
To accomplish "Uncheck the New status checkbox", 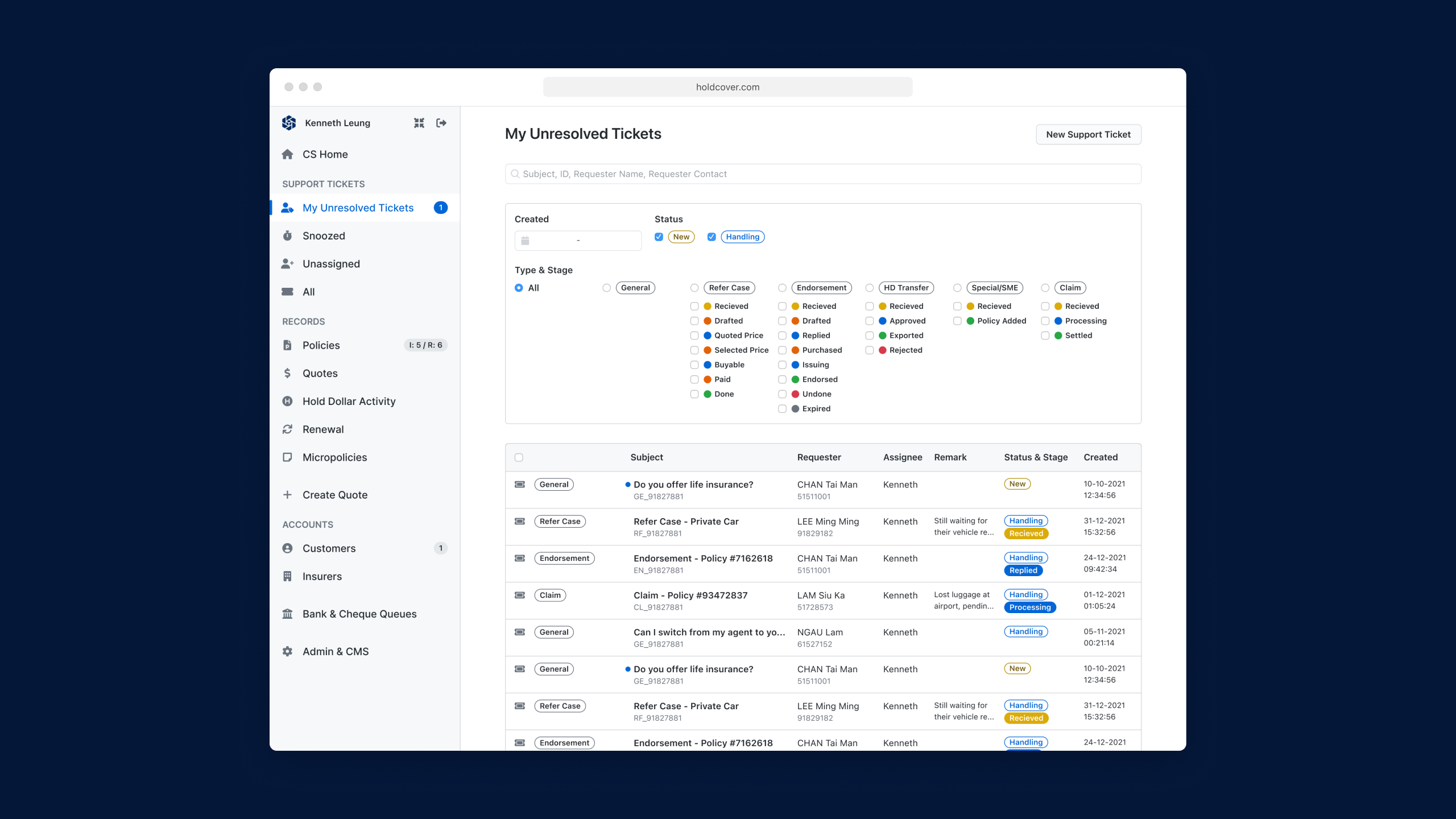I will click(659, 237).
